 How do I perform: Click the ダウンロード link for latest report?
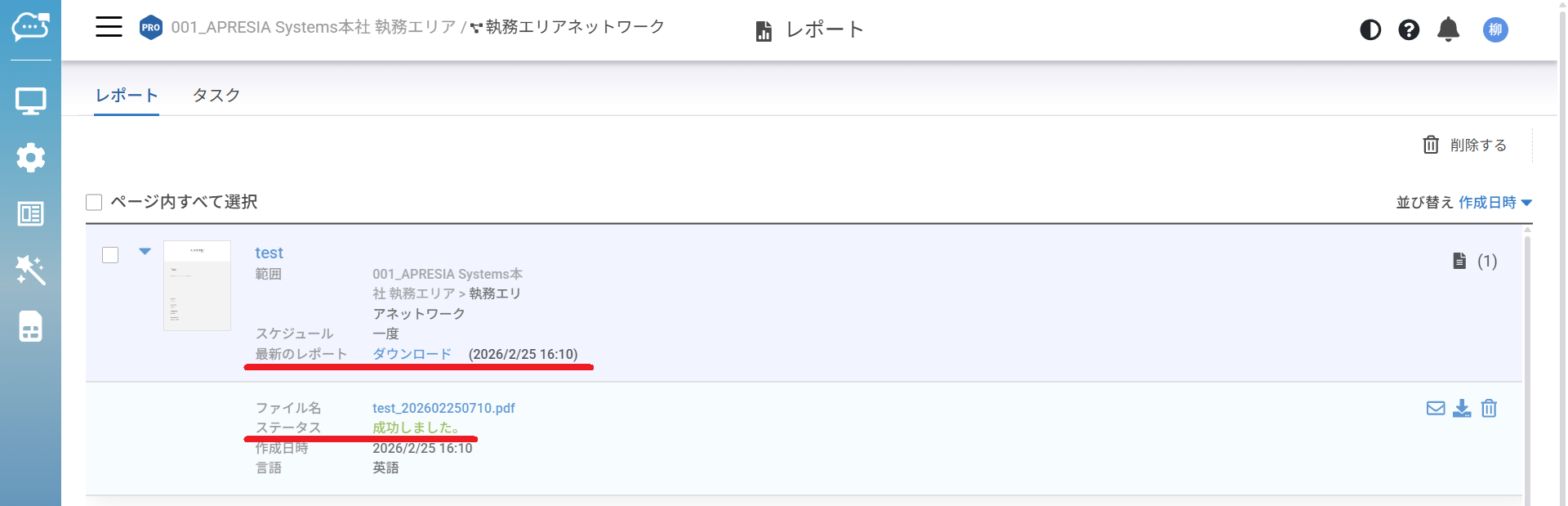(x=412, y=354)
